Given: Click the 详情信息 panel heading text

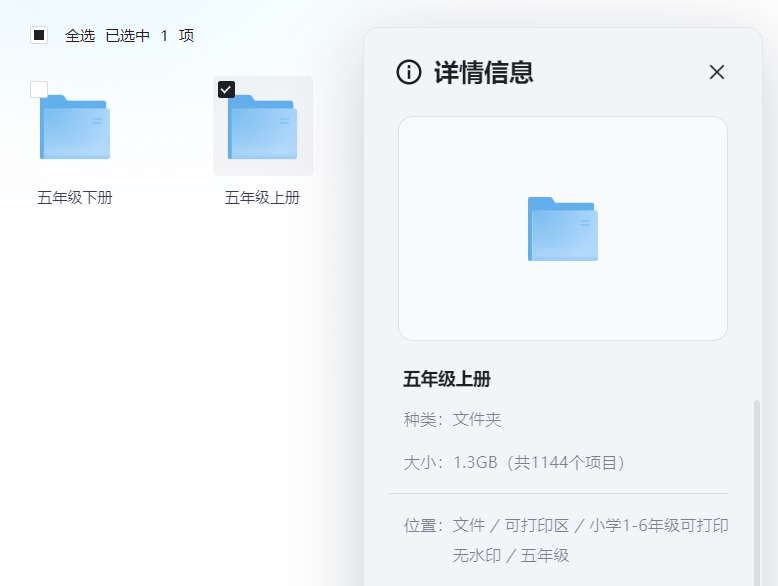Looking at the screenshot, I should pos(483,72).
